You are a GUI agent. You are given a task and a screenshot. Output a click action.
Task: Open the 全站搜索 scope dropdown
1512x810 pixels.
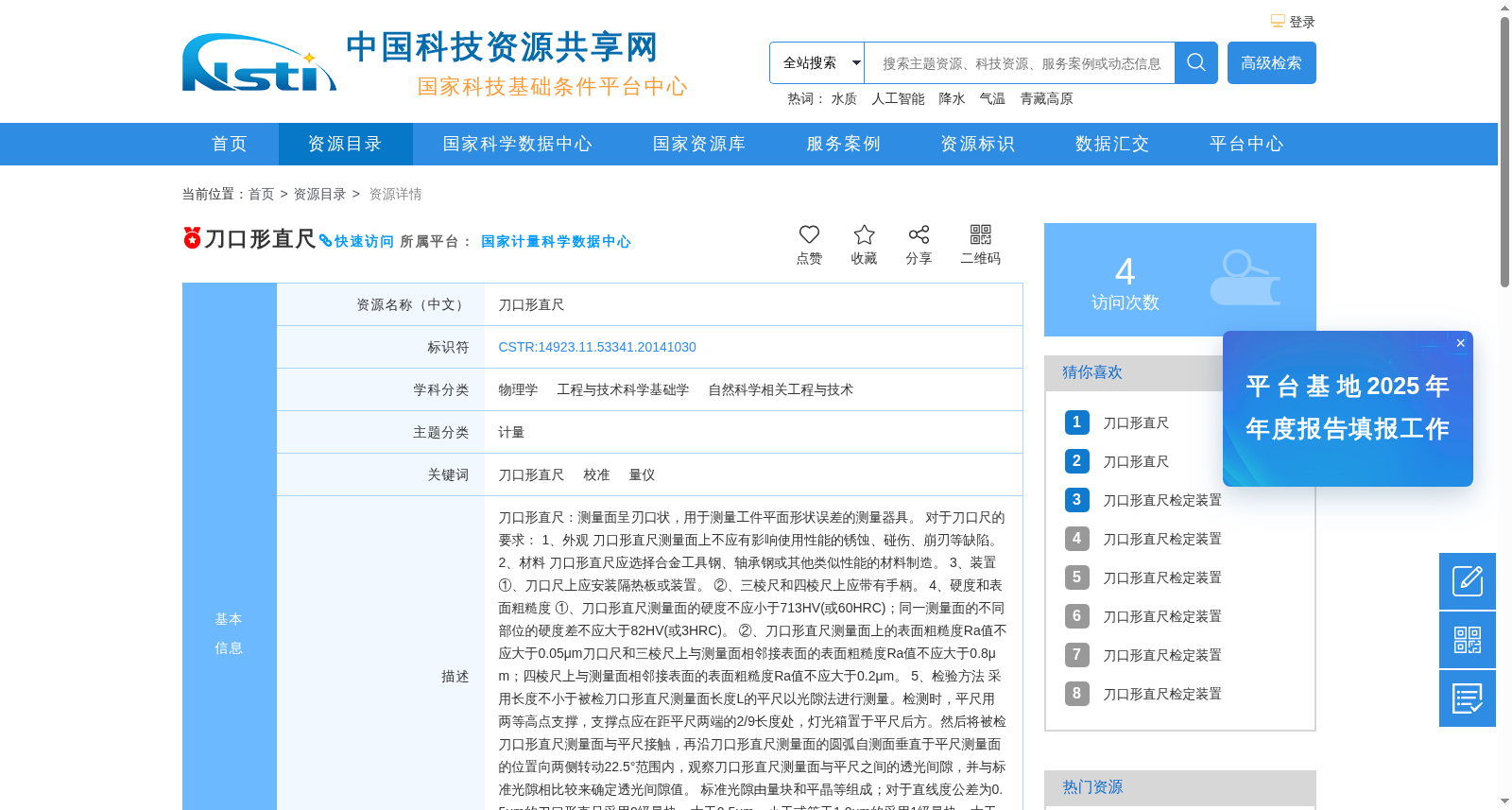coord(817,62)
